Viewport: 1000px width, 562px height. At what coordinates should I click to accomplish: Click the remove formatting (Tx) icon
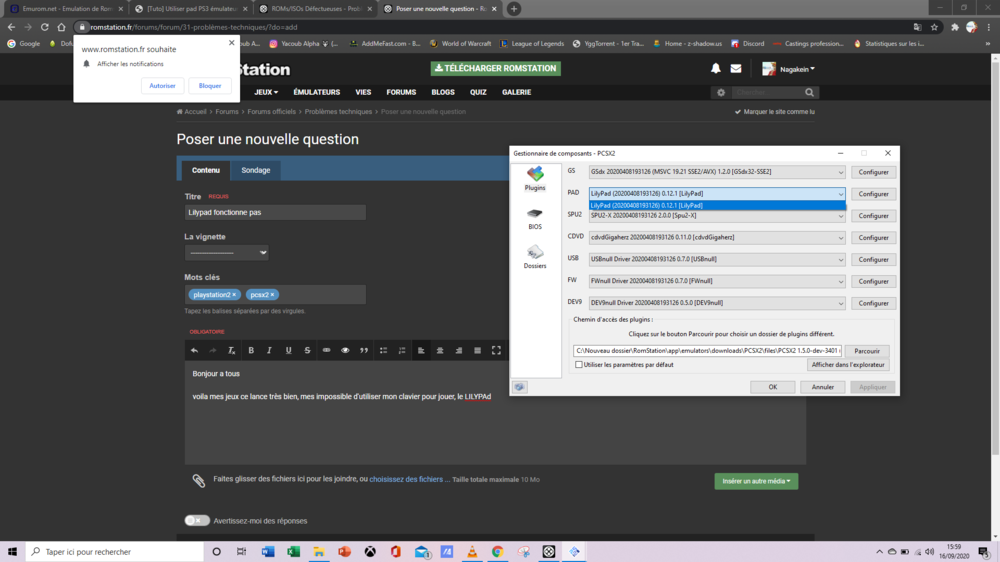tap(232, 350)
